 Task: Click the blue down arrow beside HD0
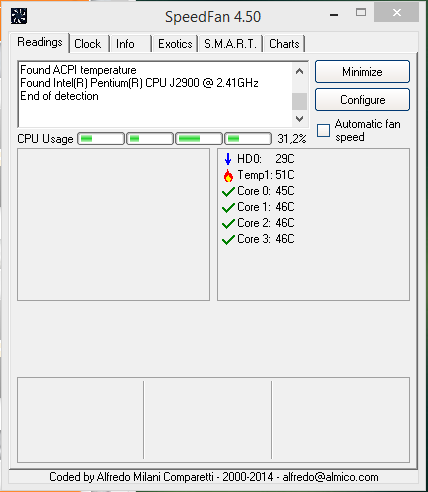coord(228,159)
